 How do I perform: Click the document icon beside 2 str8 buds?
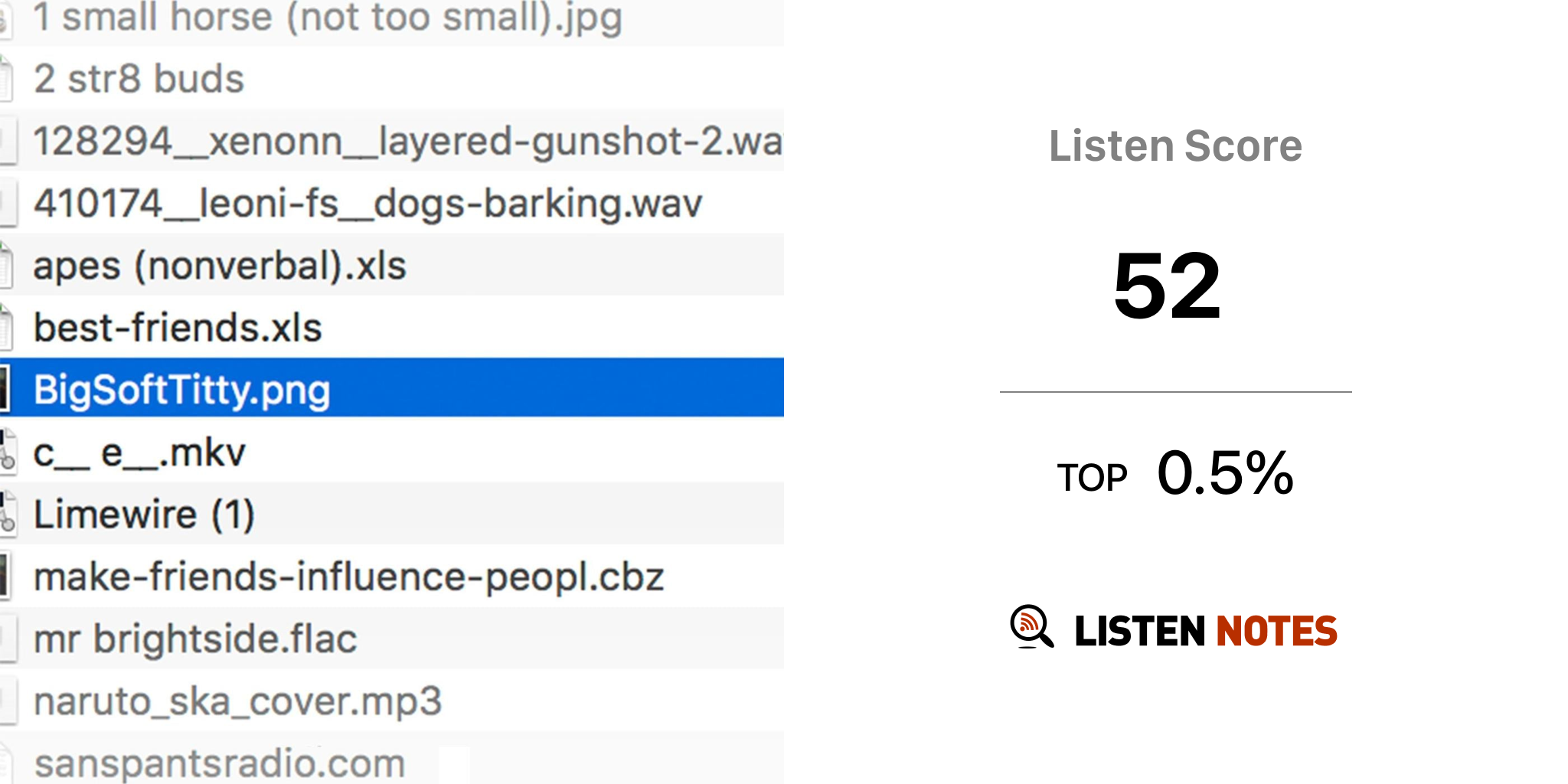[x=5, y=79]
